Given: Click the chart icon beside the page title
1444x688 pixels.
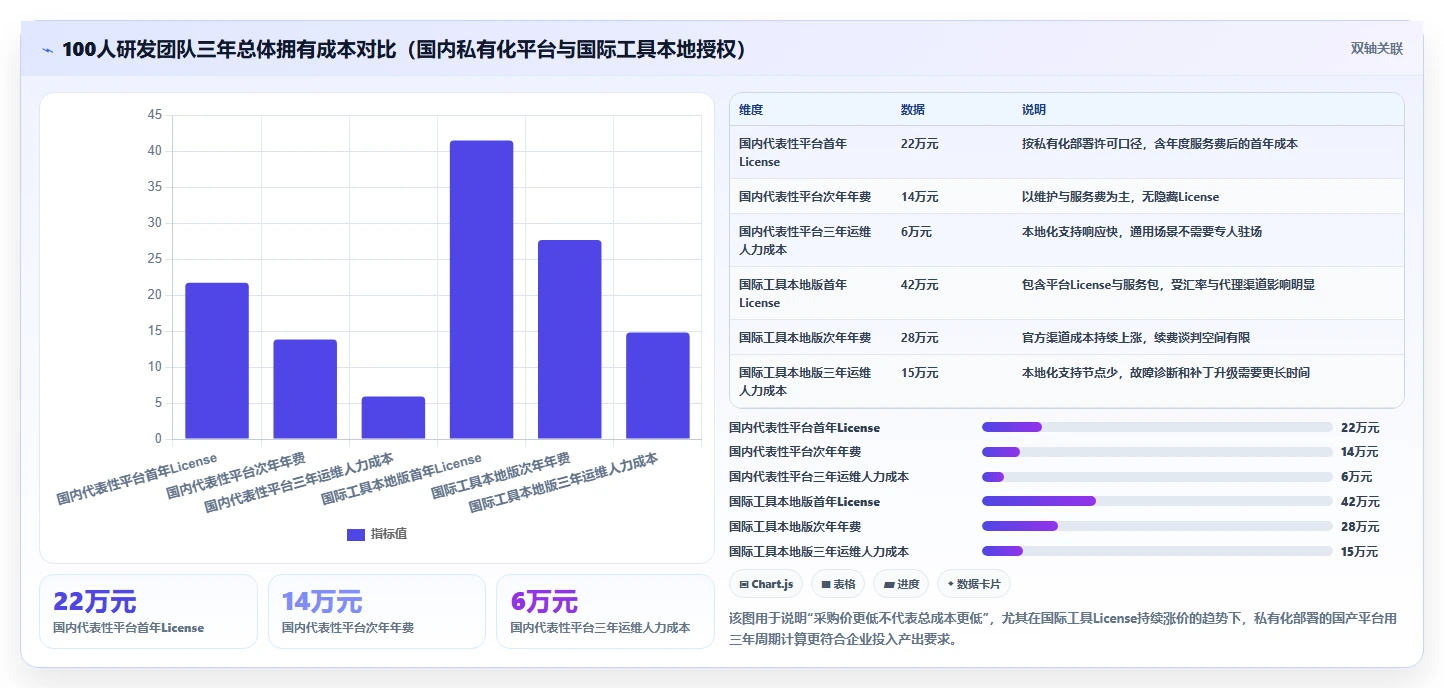Looking at the screenshot, I should point(47,50).
